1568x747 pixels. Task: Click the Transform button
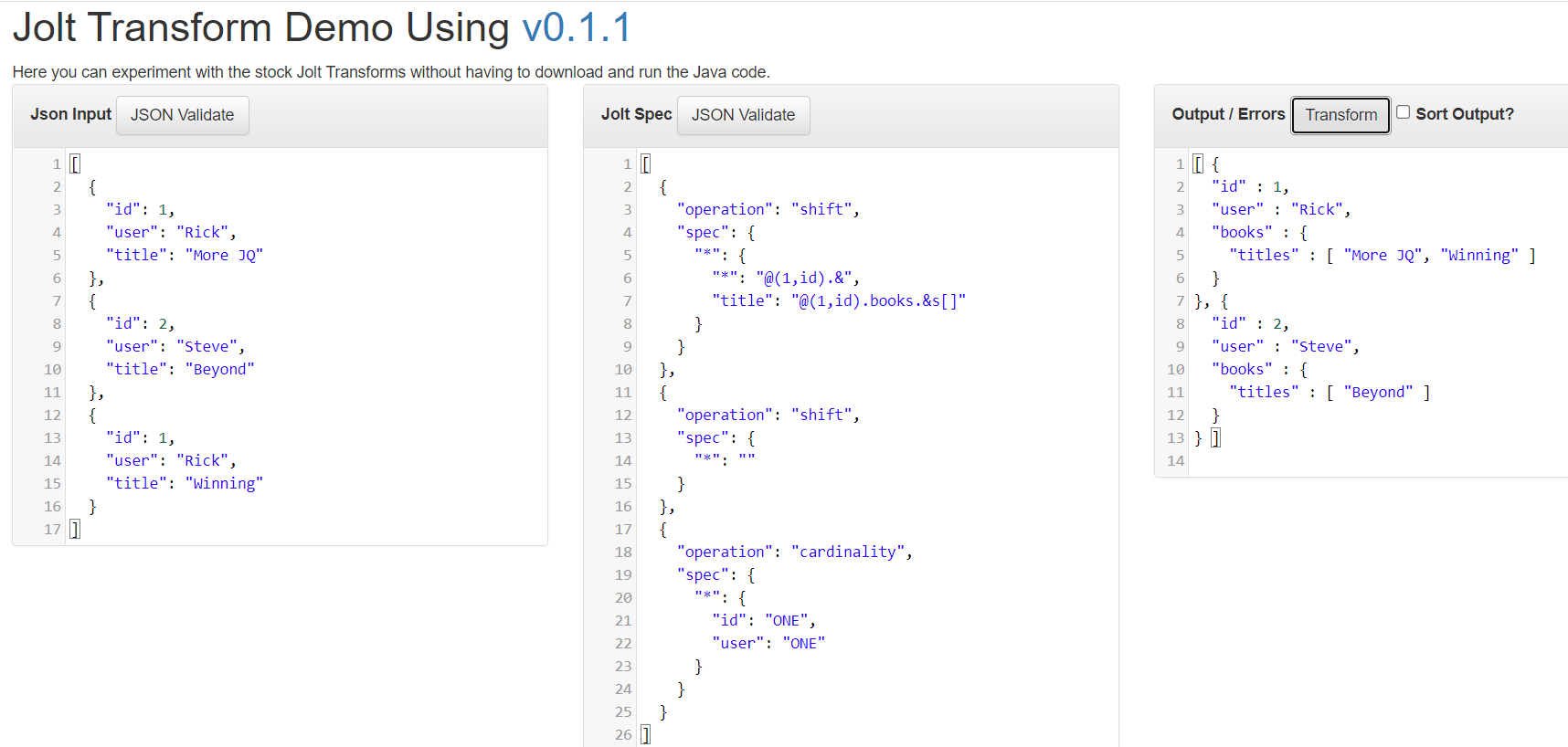pyautogui.click(x=1340, y=115)
